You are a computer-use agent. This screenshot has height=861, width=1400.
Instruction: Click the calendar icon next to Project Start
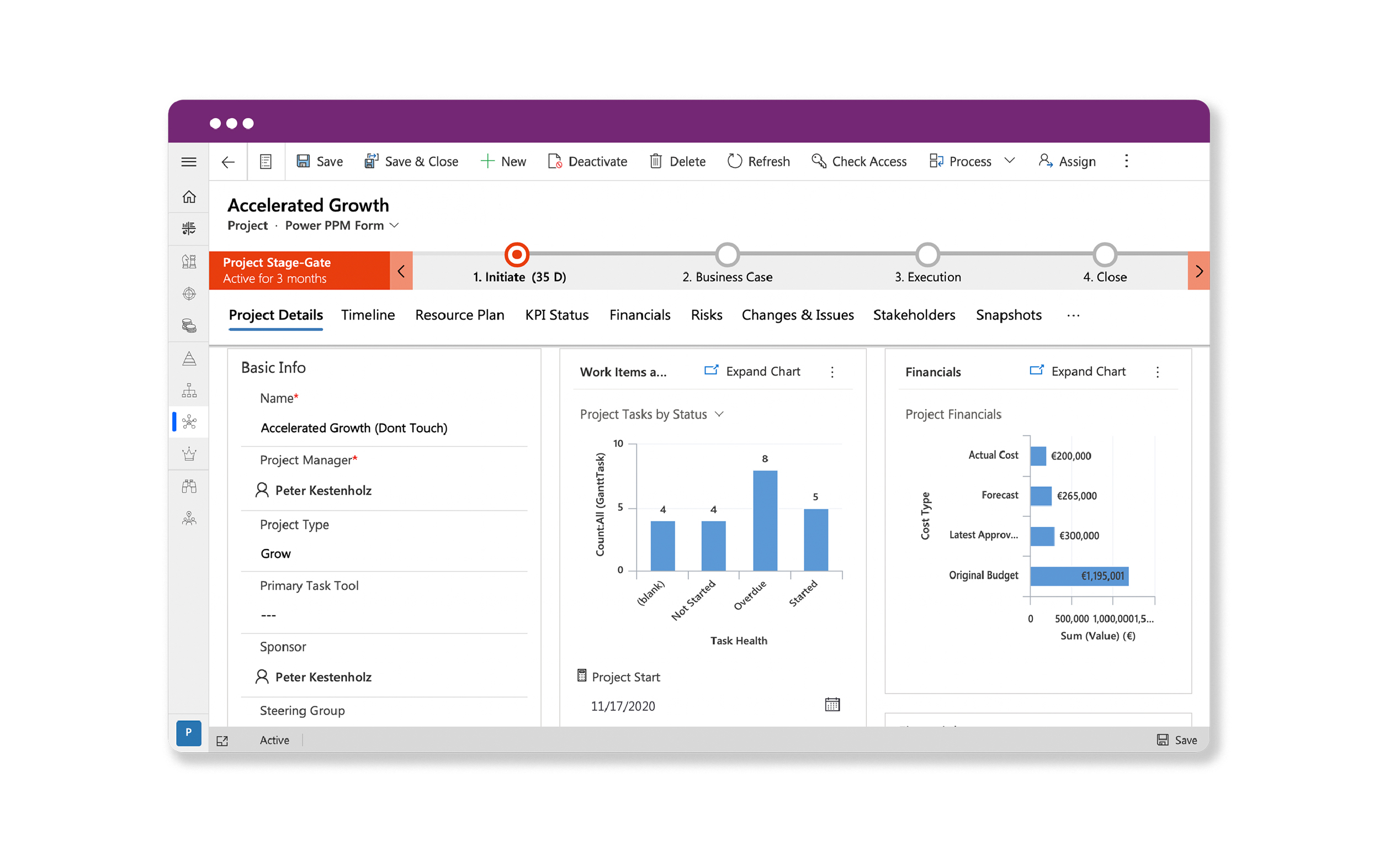pos(831,705)
